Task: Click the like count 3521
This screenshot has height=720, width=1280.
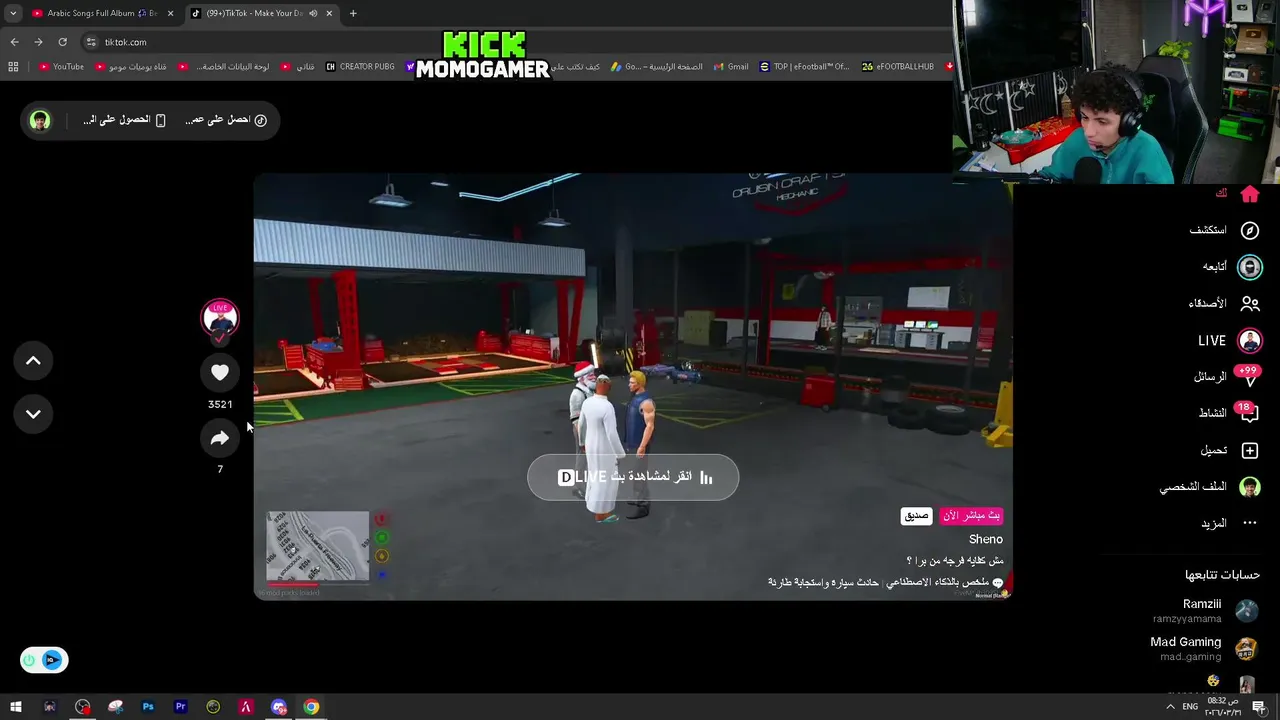Action: pos(220,404)
